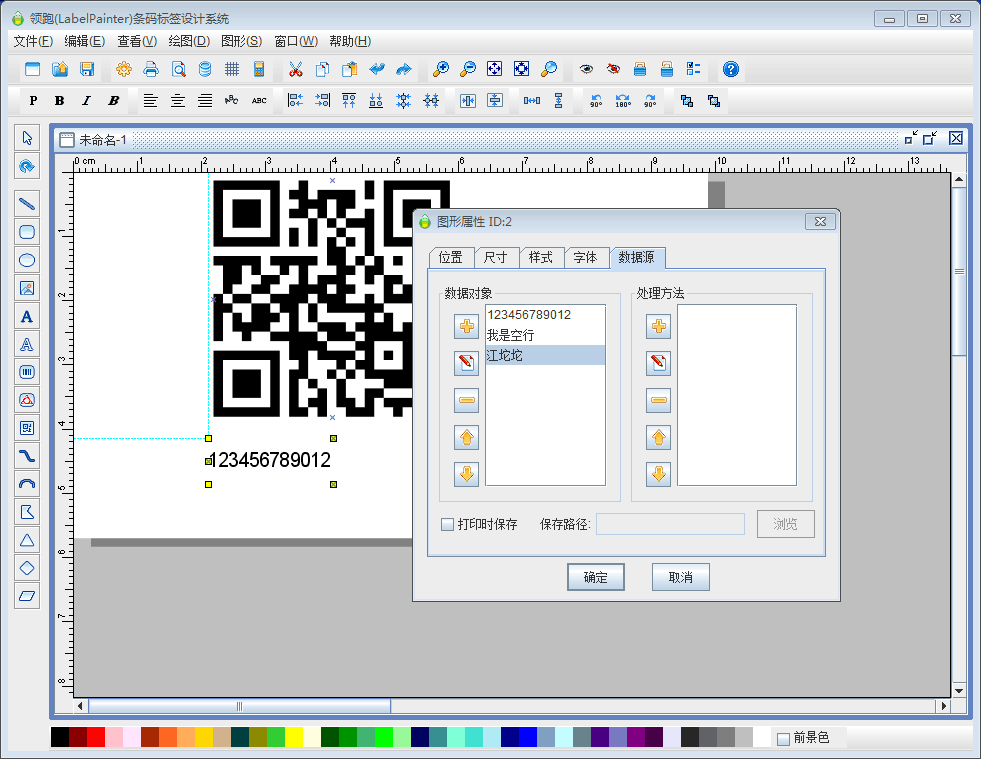Click the 确定 button
Viewport: 981px width, 759px height.
click(x=596, y=578)
